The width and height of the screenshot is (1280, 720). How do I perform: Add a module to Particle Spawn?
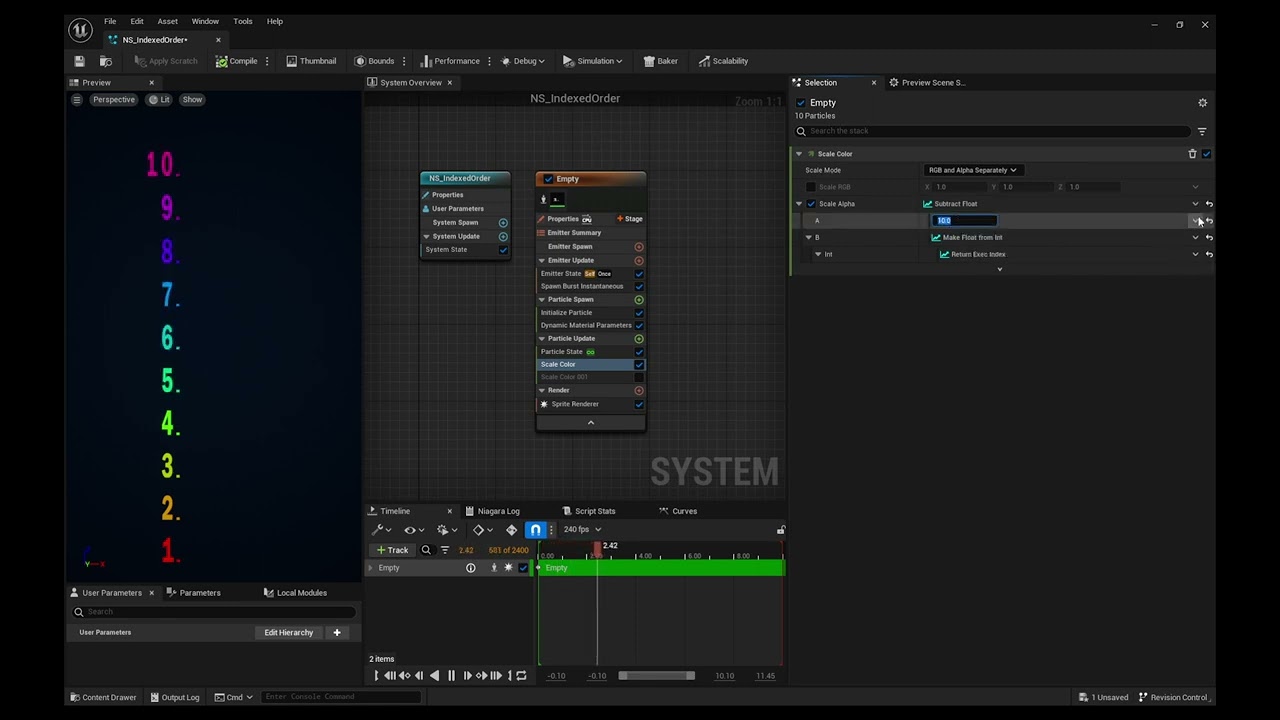pyautogui.click(x=639, y=300)
